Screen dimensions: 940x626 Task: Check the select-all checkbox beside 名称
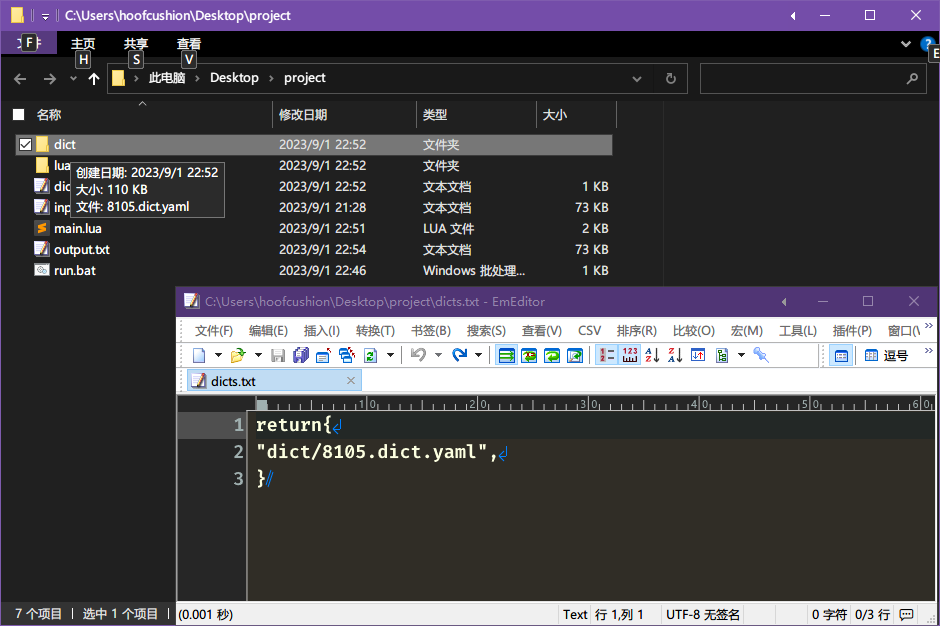pyautogui.click(x=19, y=115)
